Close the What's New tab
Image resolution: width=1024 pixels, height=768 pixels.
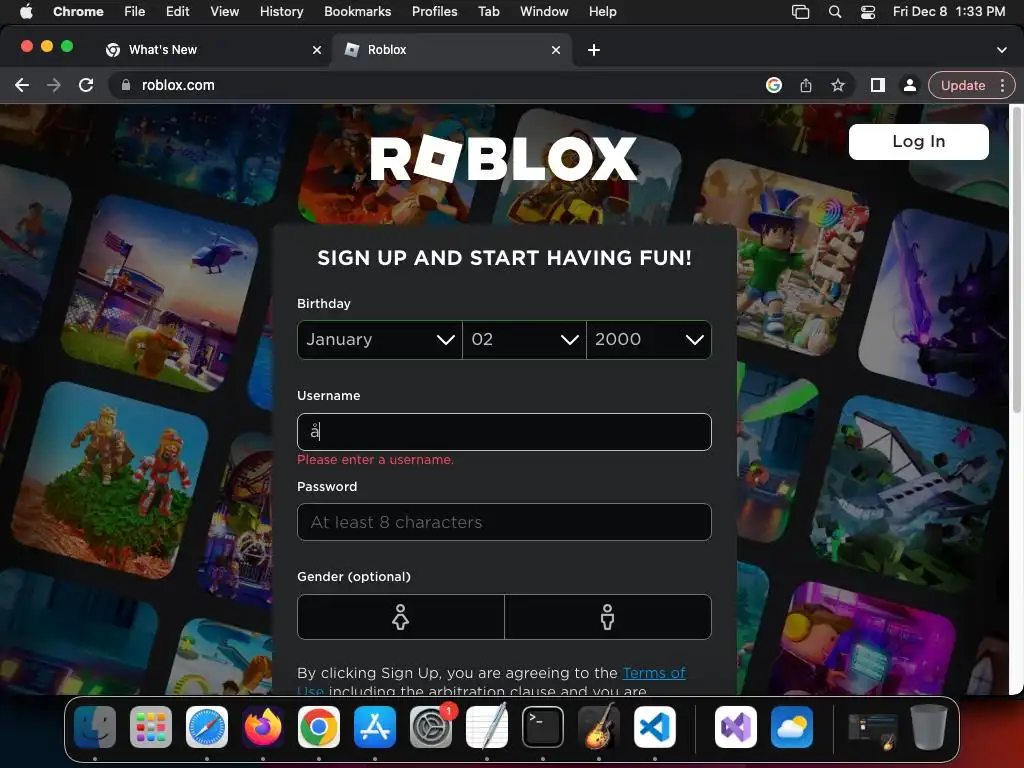click(317, 50)
